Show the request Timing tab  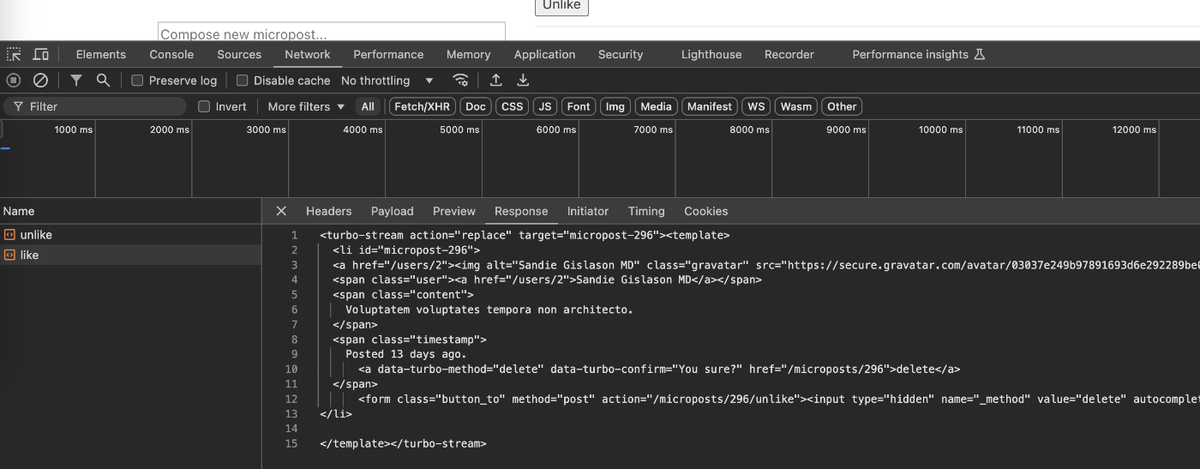tap(646, 211)
